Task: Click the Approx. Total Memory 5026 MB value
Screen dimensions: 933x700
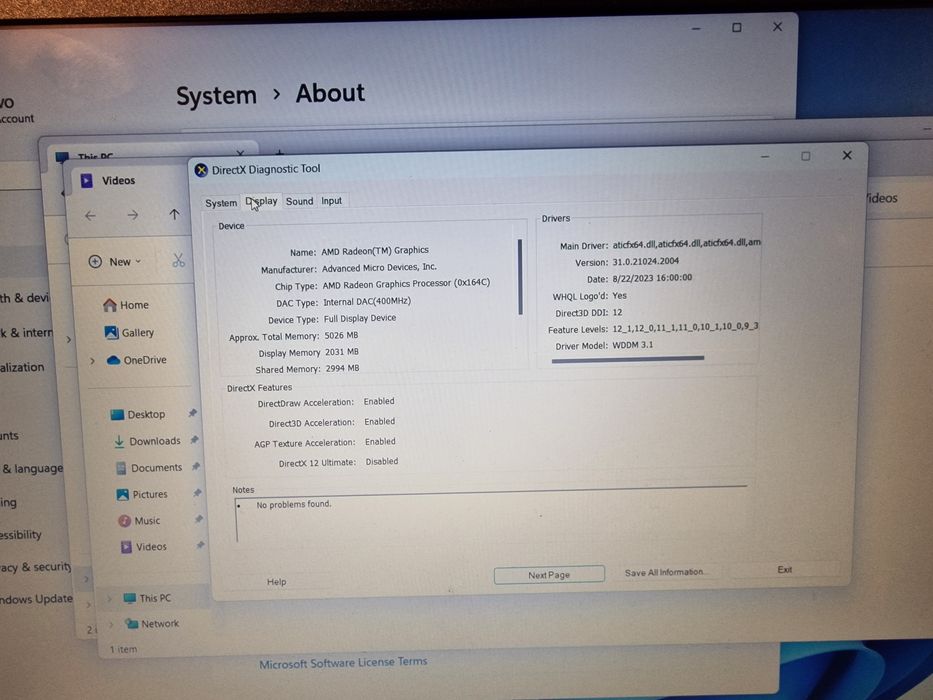Action: [341, 336]
